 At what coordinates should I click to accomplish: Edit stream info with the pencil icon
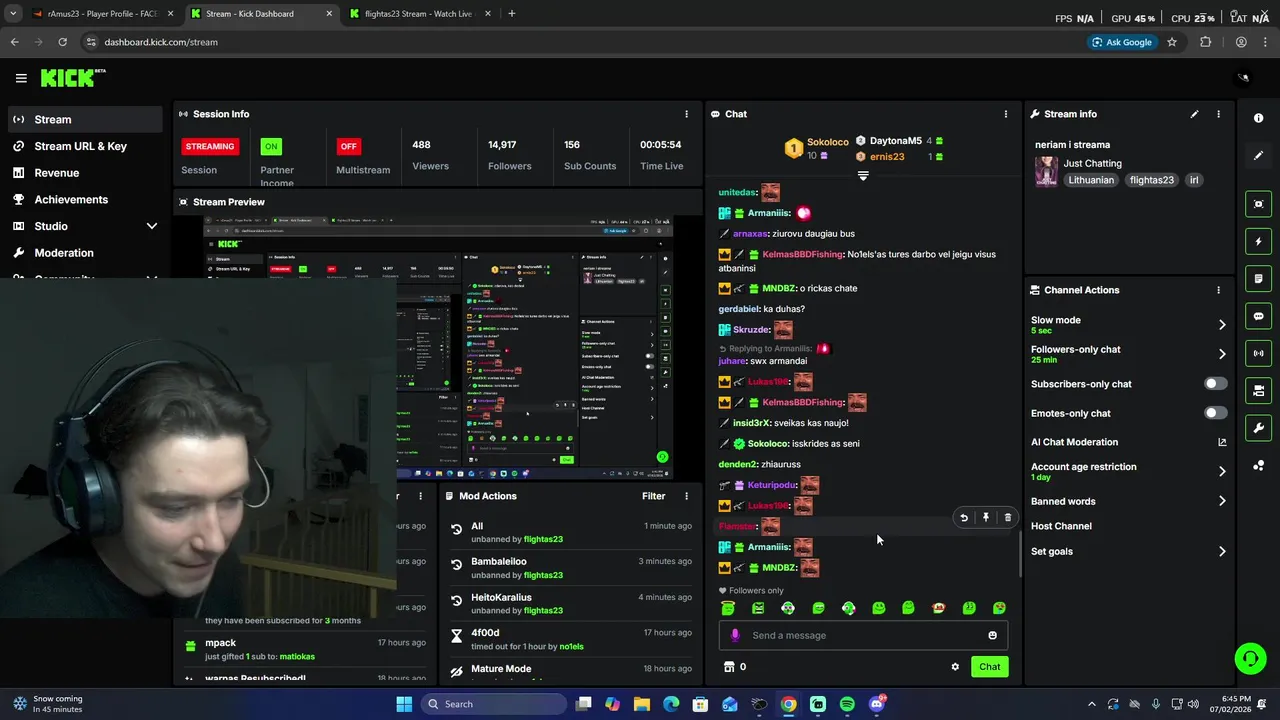click(x=1194, y=114)
